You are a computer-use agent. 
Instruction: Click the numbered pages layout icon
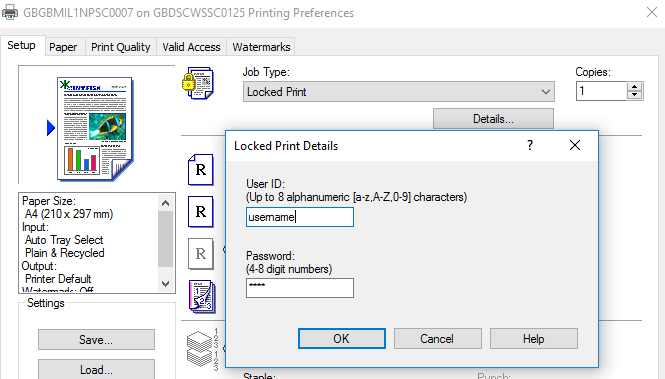[x=202, y=296]
